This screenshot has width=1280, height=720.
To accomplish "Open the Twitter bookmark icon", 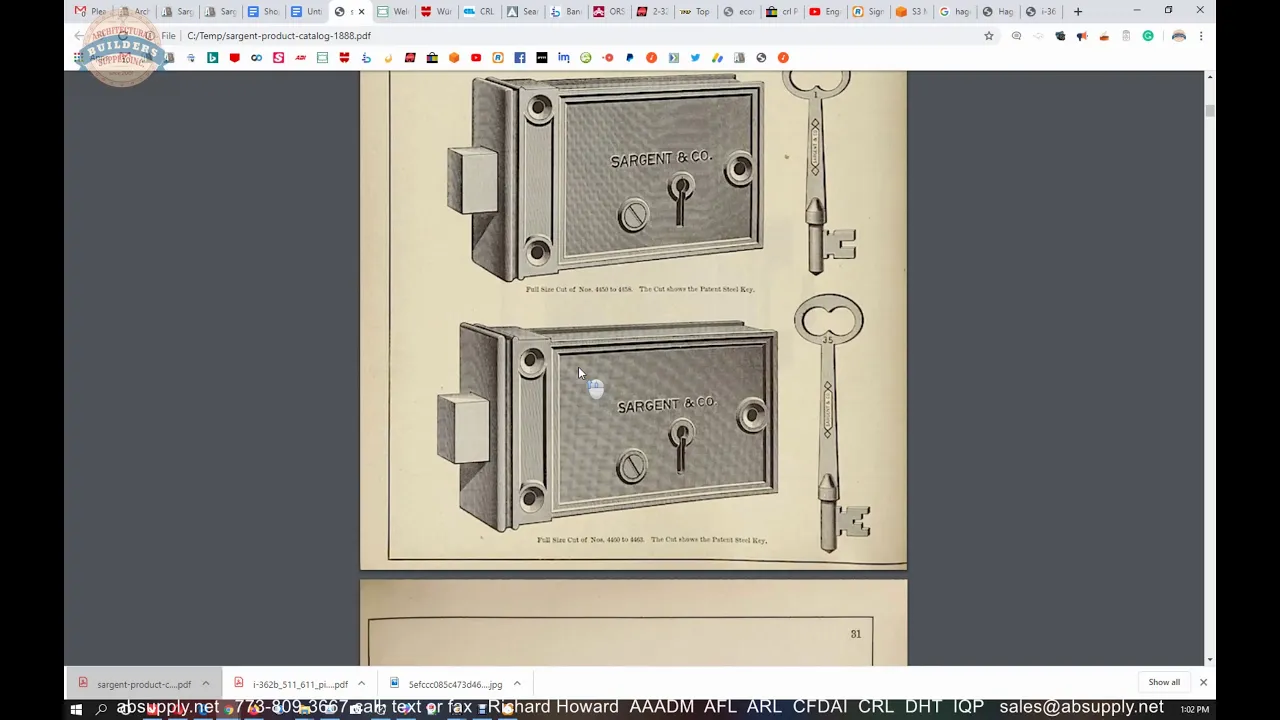I will click(695, 58).
